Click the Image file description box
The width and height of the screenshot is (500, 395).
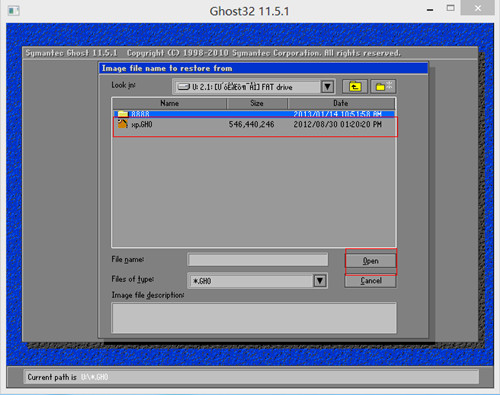[x=254, y=318]
